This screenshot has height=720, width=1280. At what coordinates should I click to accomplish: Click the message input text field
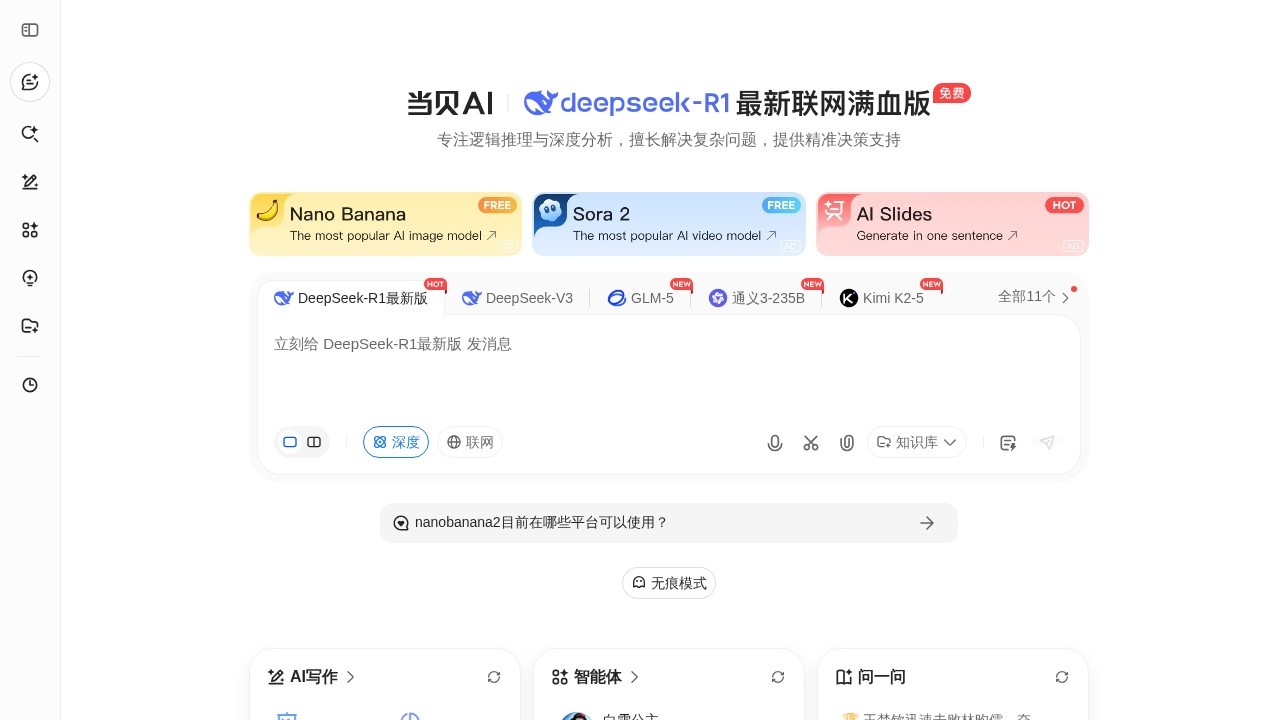(668, 370)
